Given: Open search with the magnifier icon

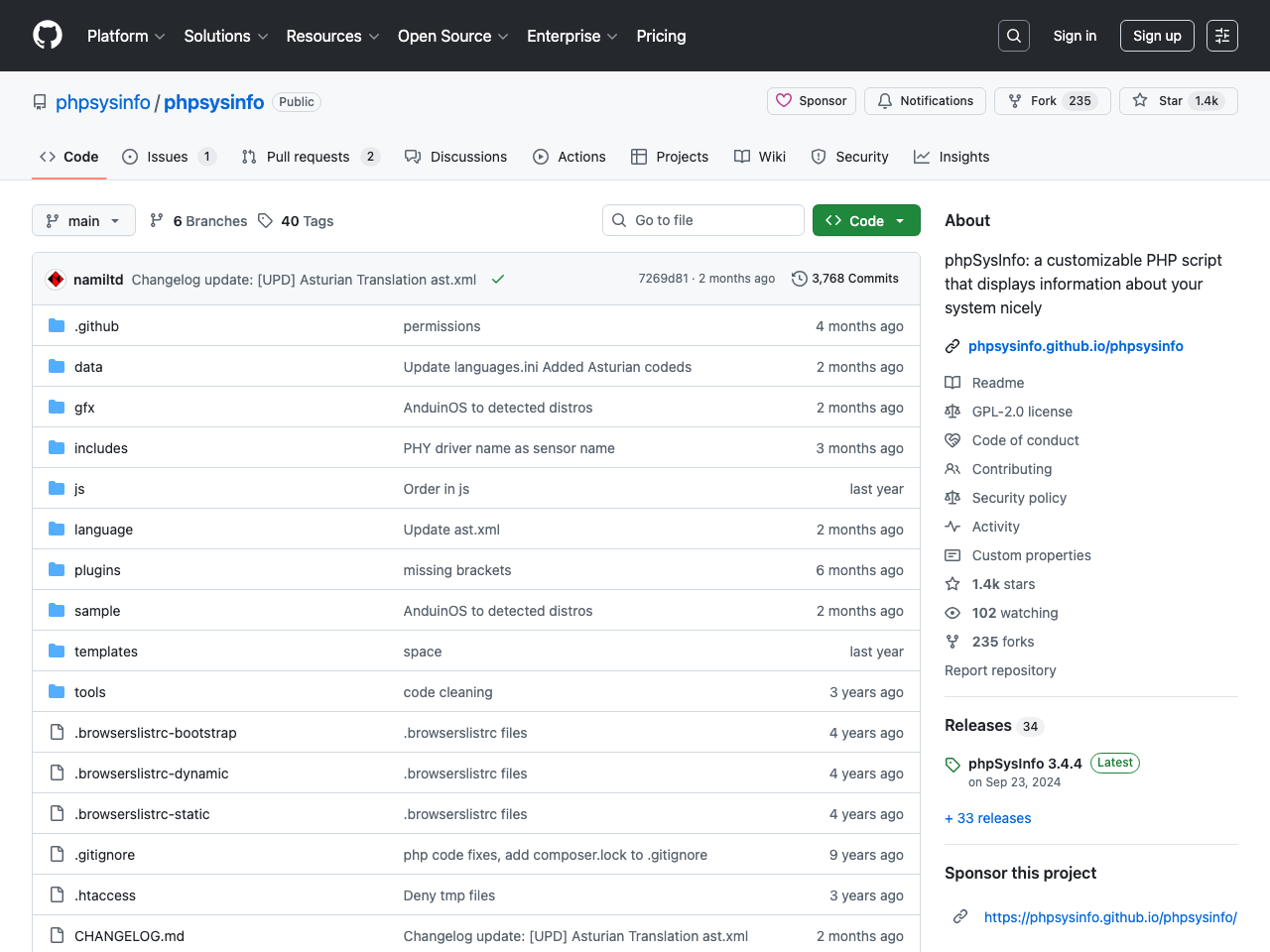Looking at the screenshot, I should (1013, 36).
